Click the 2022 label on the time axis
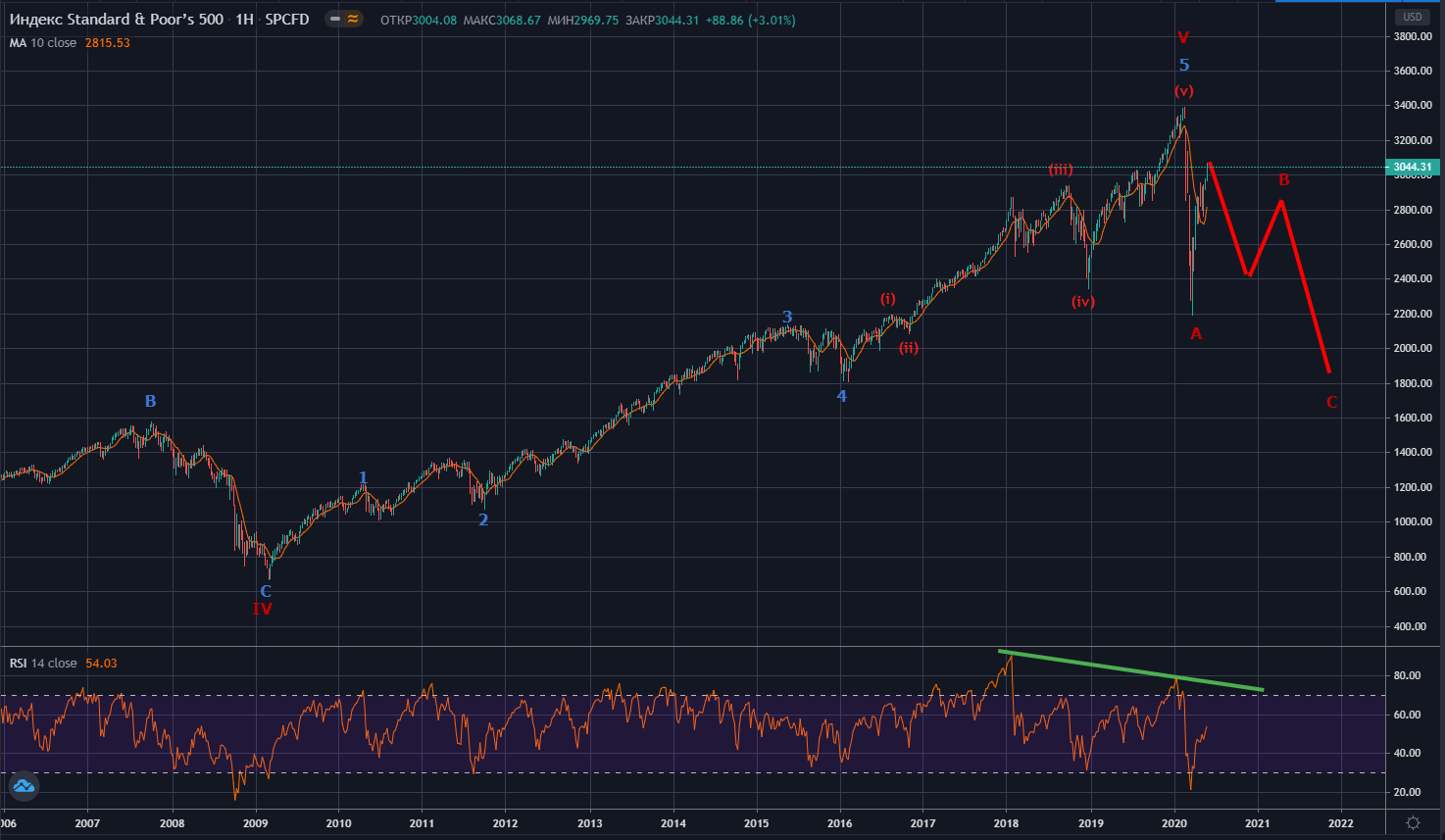Viewport: 1445px width, 840px height. click(1341, 823)
